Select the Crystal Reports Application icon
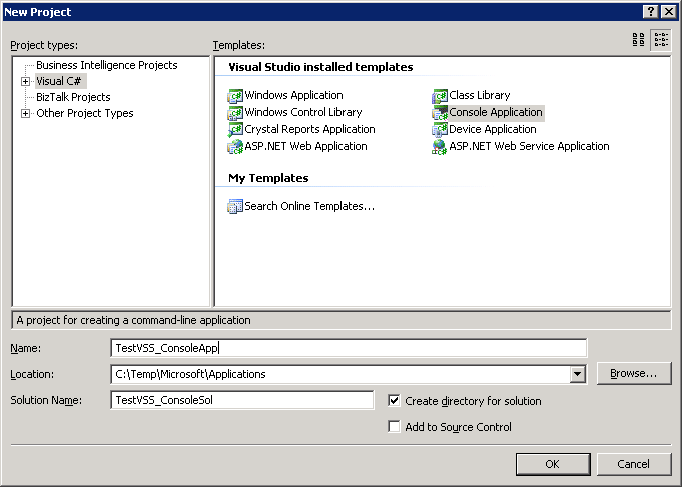Viewport: 682px width, 487px height. (x=235, y=130)
